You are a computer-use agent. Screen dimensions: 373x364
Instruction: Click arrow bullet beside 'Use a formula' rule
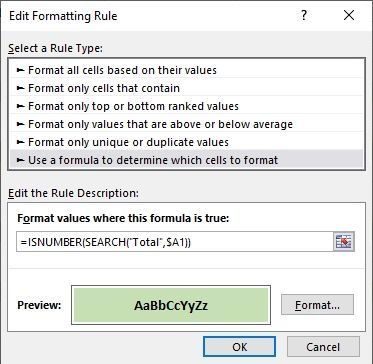(21, 160)
